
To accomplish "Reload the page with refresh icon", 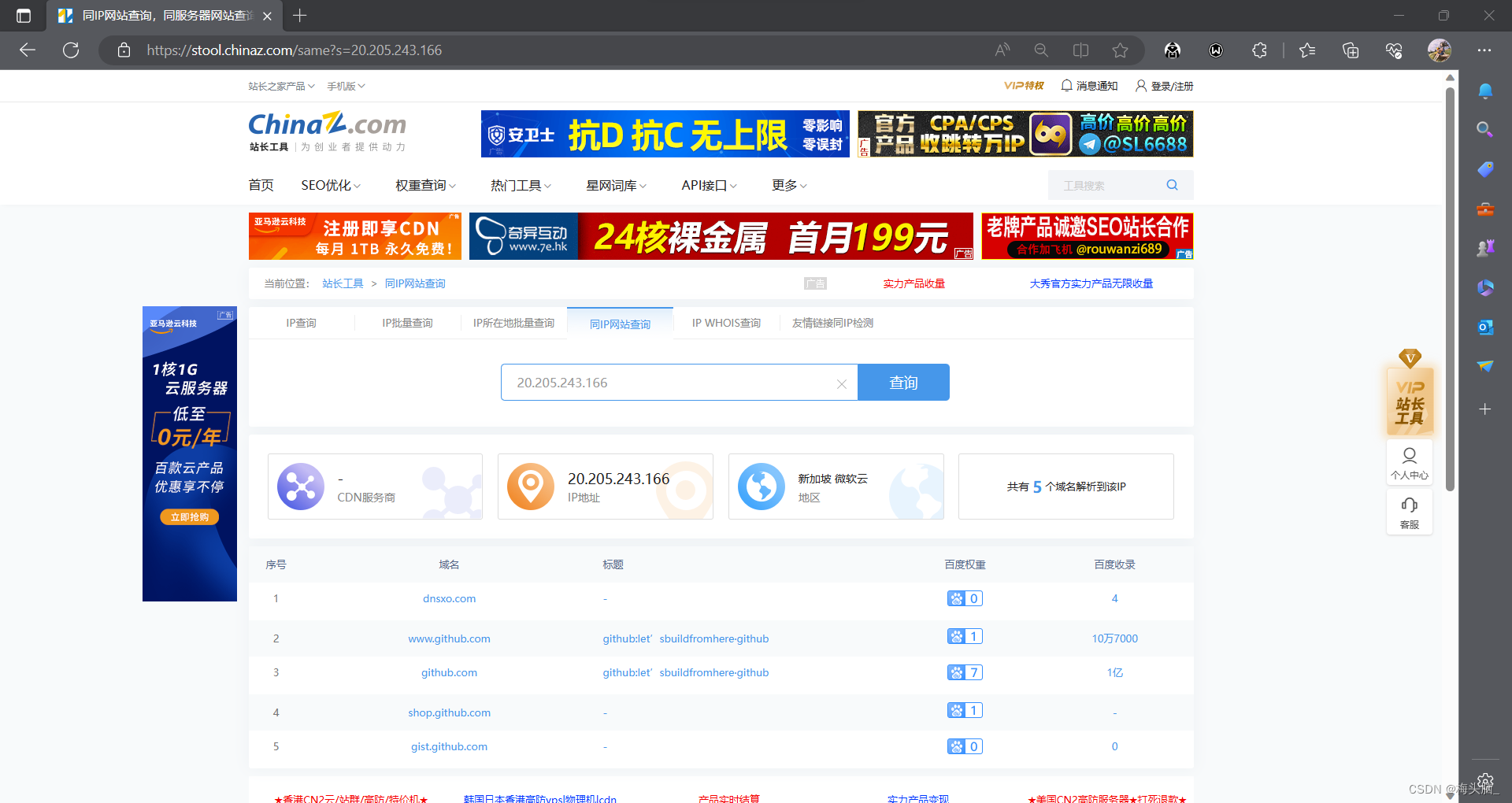I will [71, 50].
